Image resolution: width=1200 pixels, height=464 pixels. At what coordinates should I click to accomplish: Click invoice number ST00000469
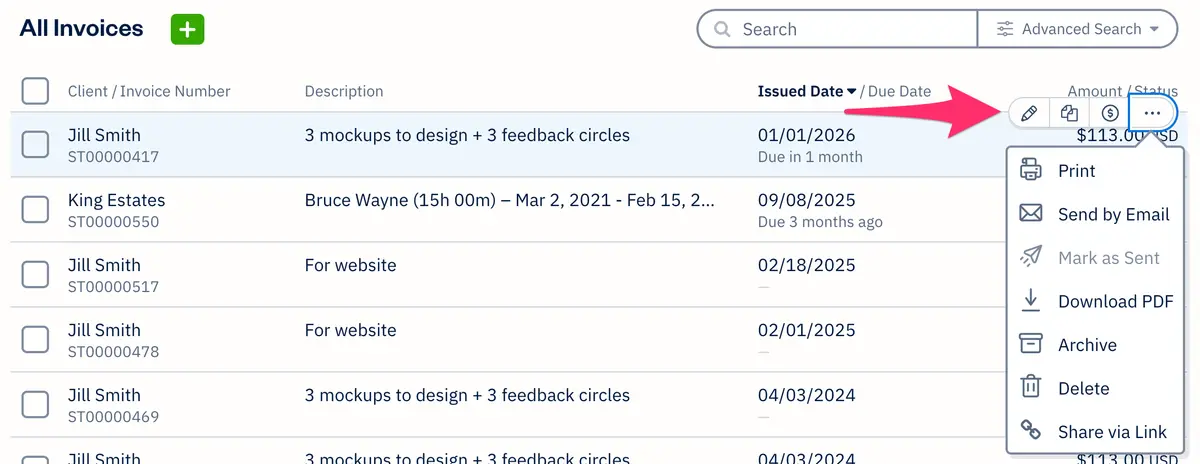click(113, 417)
